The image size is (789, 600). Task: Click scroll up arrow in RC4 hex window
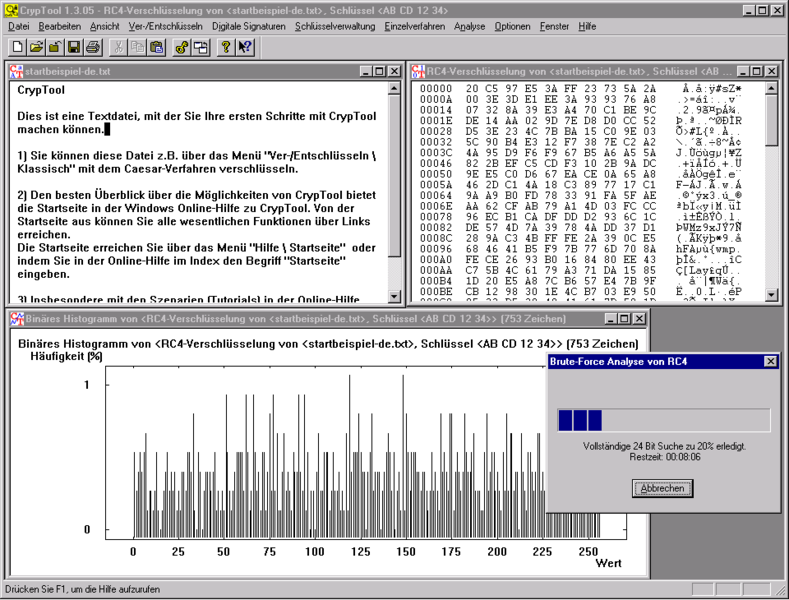tap(771, 89)
